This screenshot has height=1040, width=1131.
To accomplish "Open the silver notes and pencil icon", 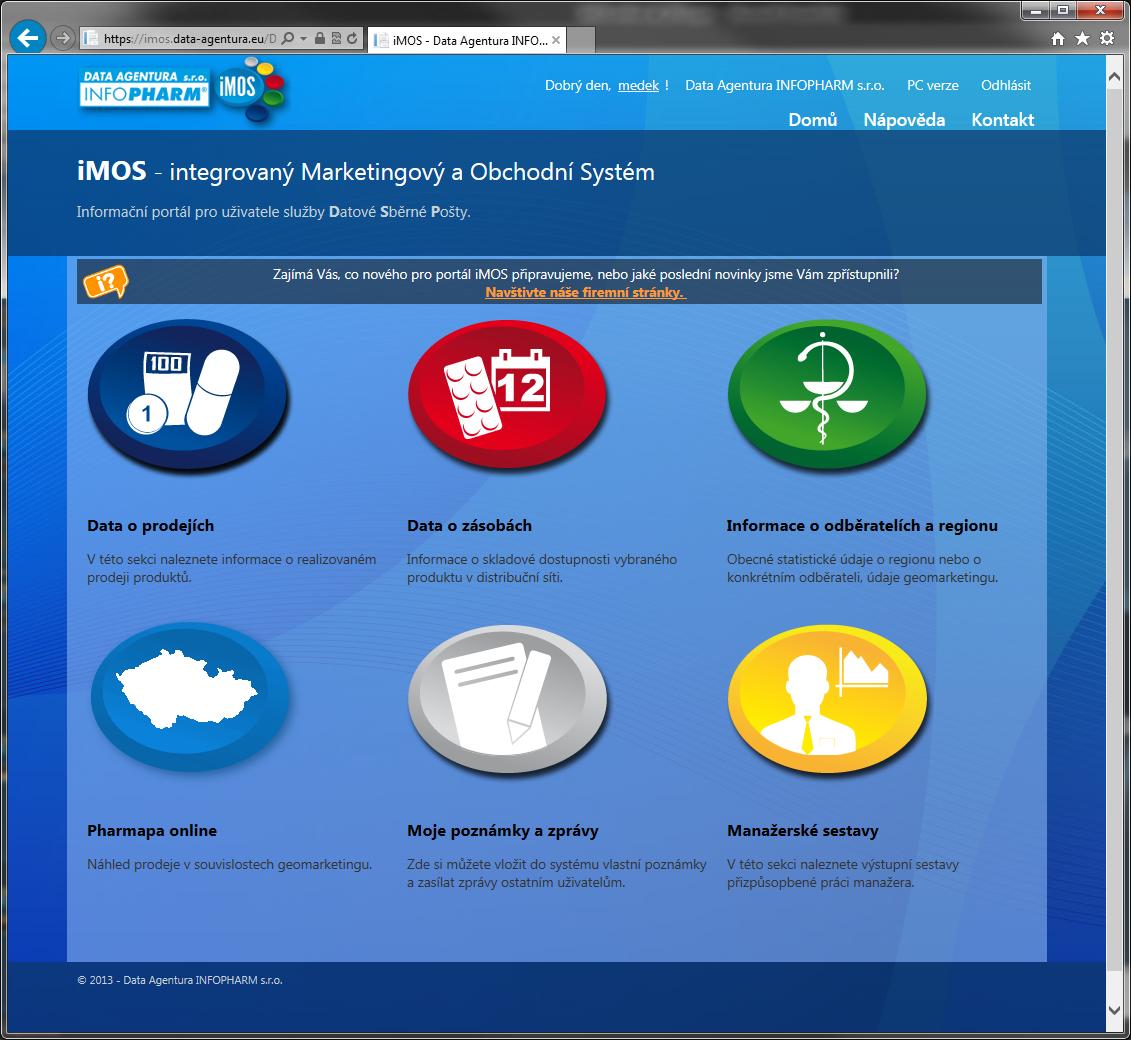I will pyautogui.click(x=508, y=699).
